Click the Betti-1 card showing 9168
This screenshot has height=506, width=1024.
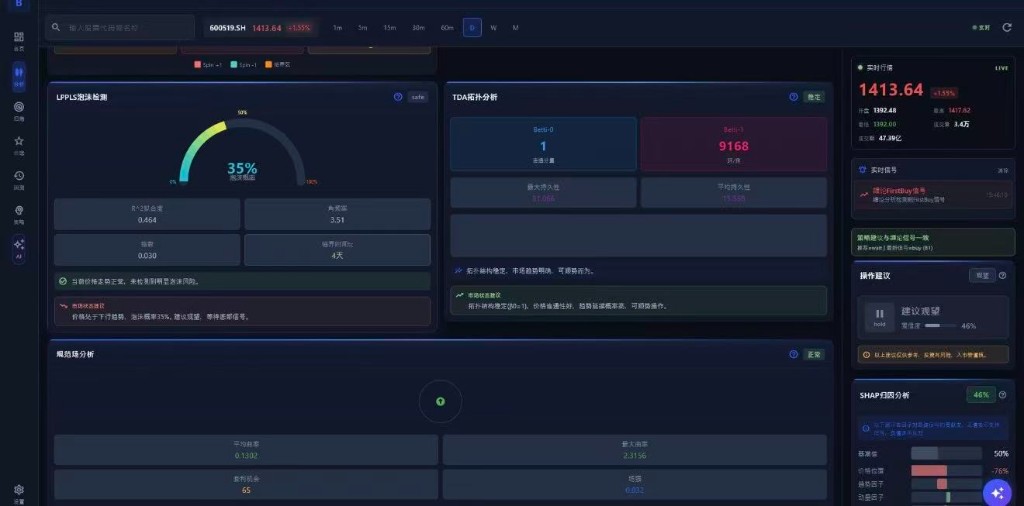(734, 144)
